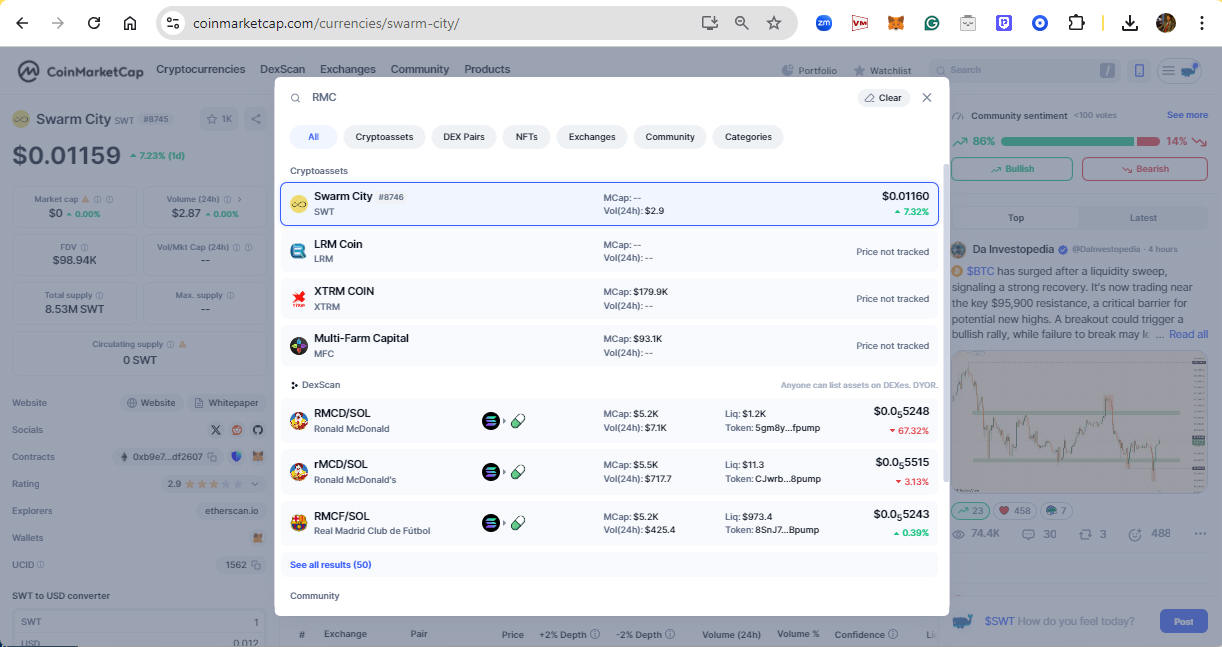Click See more on community sentiment

(x=1187, y=115)
